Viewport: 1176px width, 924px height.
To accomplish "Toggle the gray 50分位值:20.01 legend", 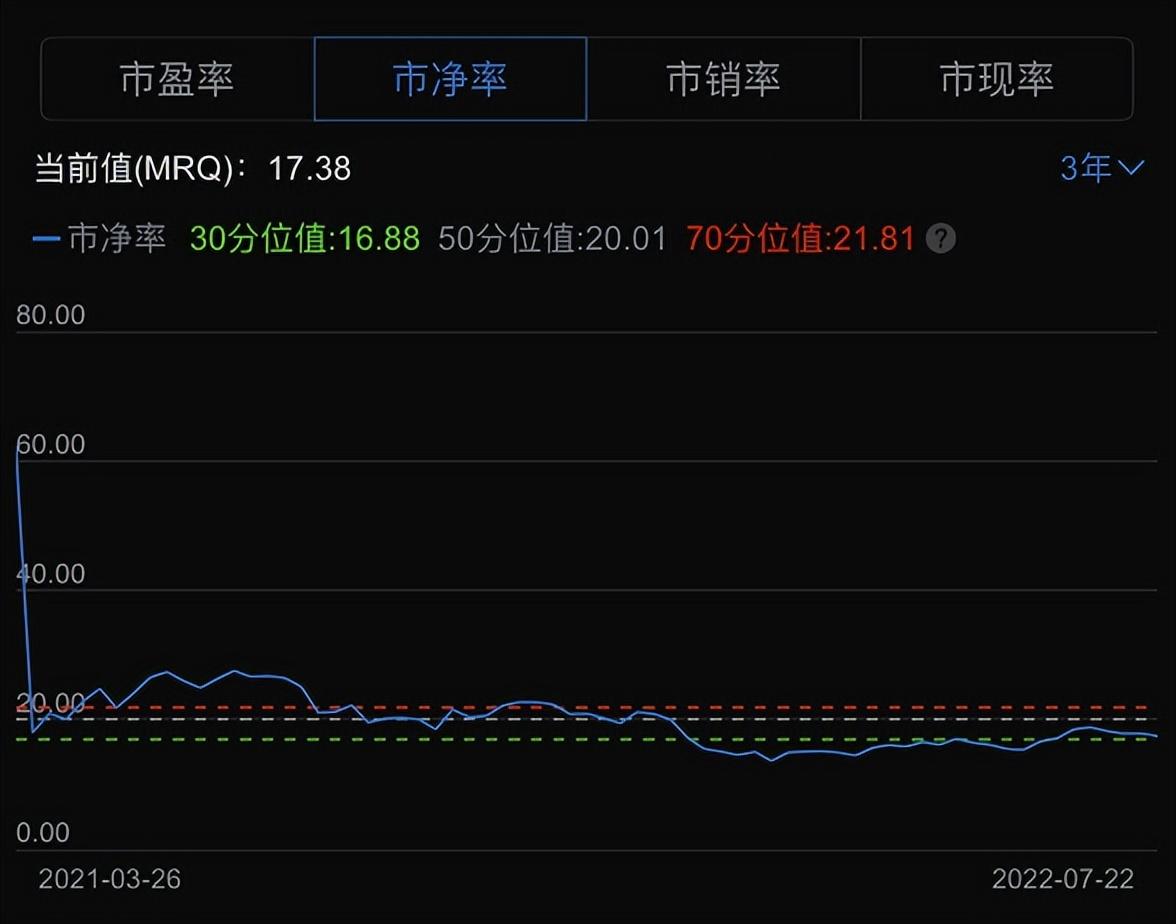I will 552,239.
